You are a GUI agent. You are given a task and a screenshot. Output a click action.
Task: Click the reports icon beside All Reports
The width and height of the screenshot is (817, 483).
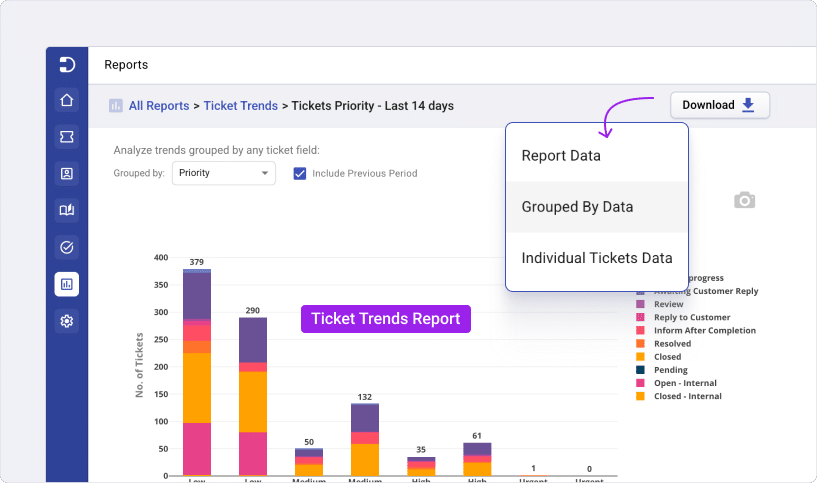[x=116, y=106]
